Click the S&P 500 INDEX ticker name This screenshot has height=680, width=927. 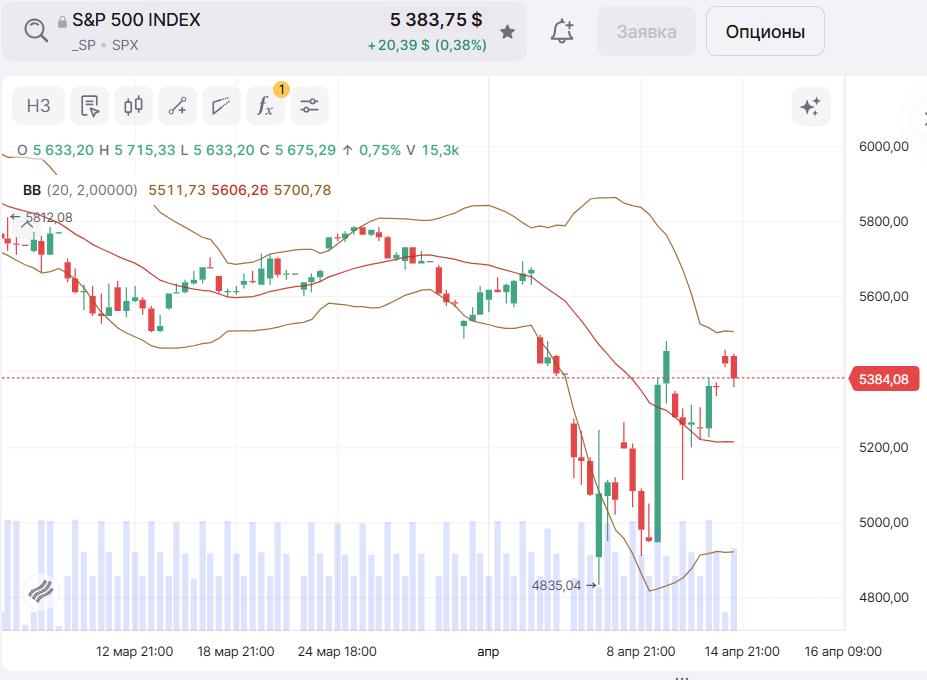(136, 20)
